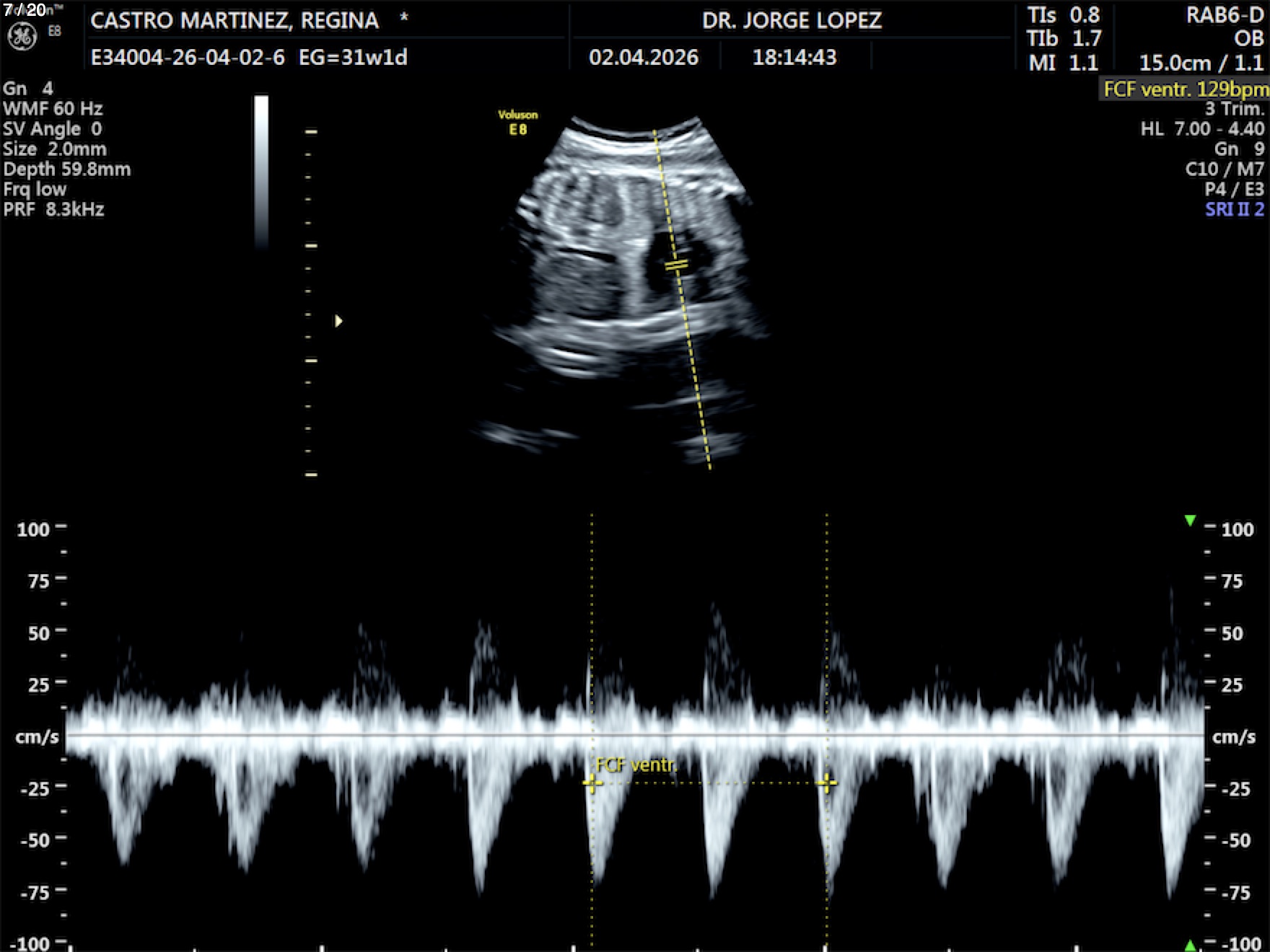The width and height of the screenshot is (1270, 952).
Task: Click the patient name Castro Martinez, Regina
Action: [x=235, y=21]
